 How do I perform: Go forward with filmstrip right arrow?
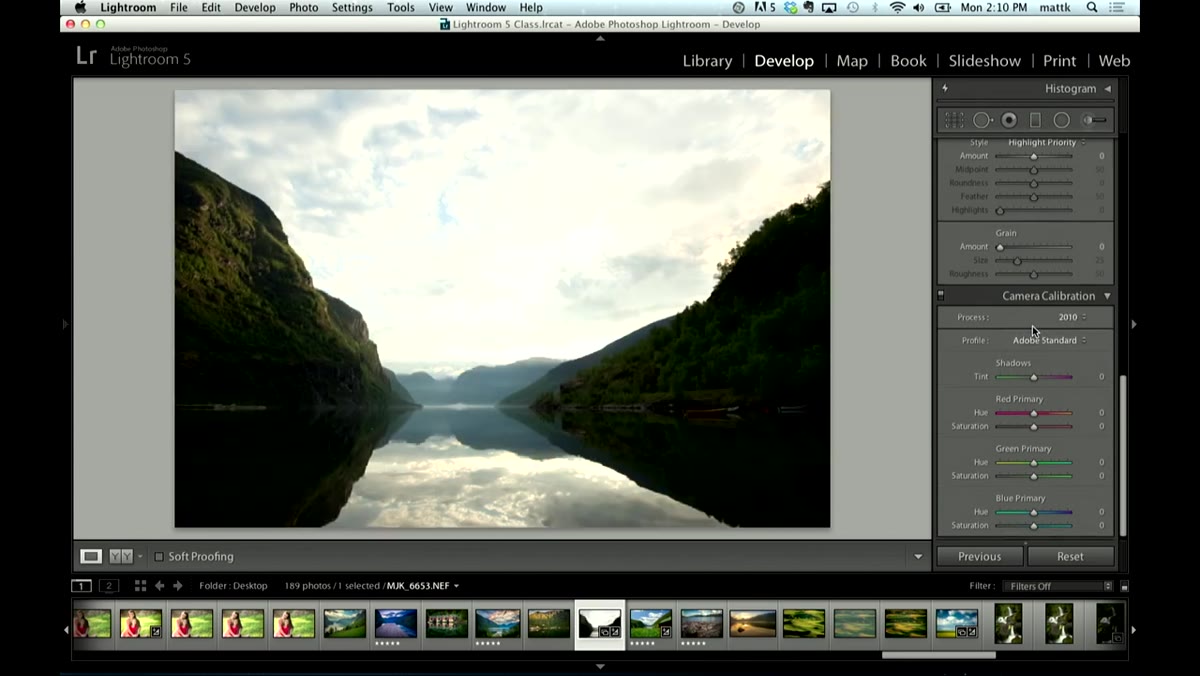[x=178, y=586]
